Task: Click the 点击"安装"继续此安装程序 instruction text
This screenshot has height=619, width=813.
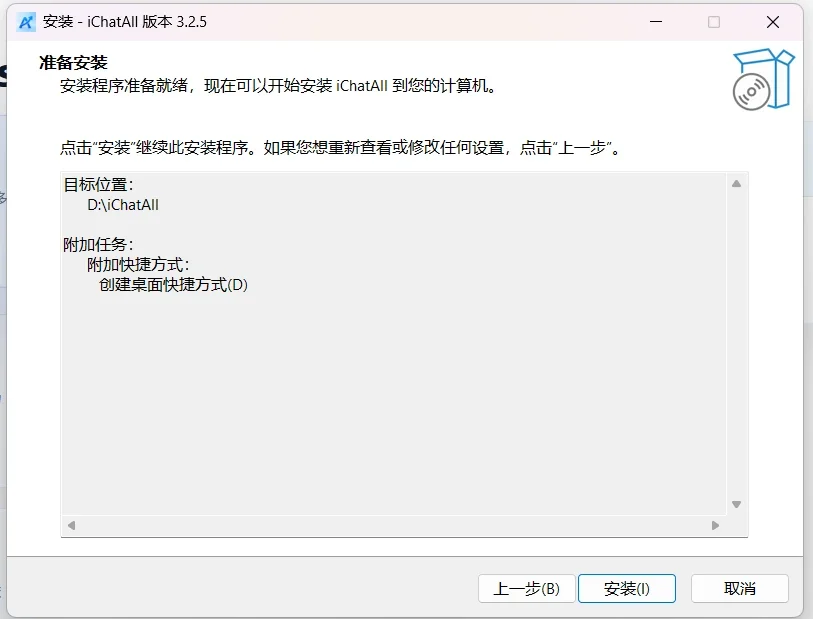Action: [x=340, y=148]
